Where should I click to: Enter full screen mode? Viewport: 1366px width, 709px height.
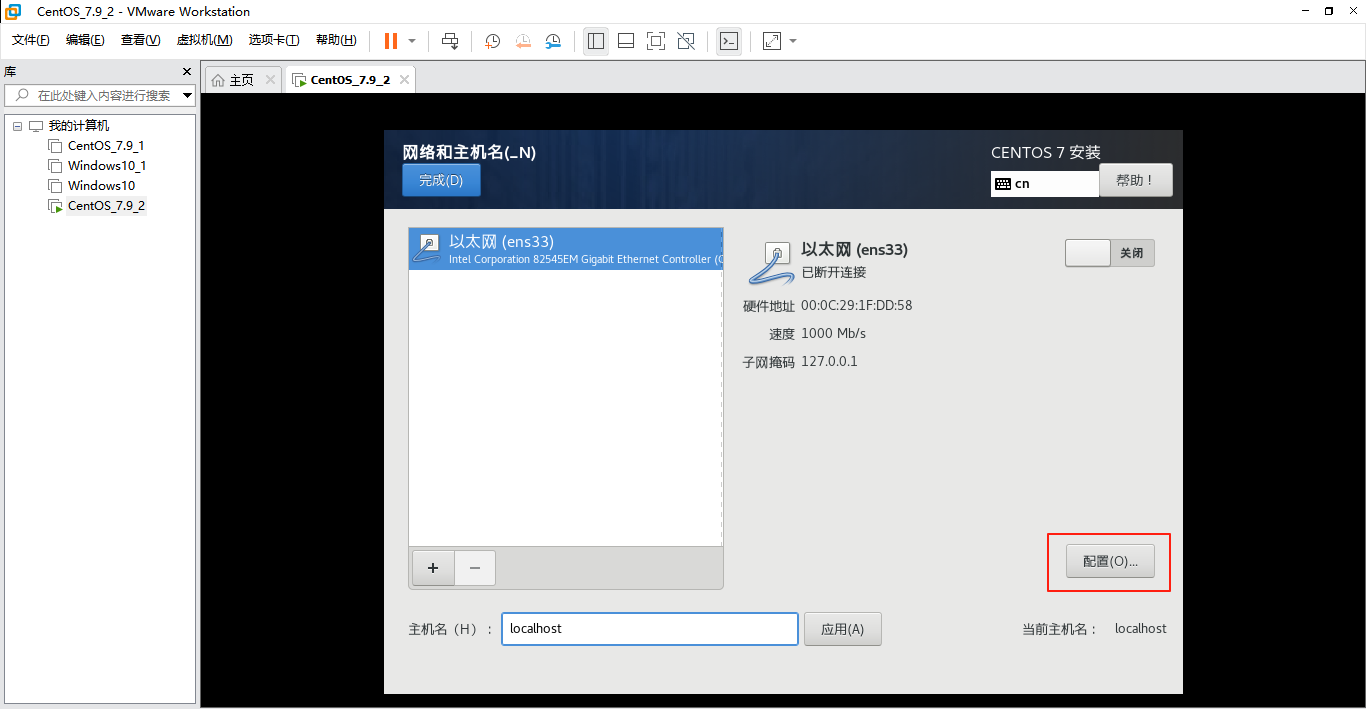(x=656, y=41)
